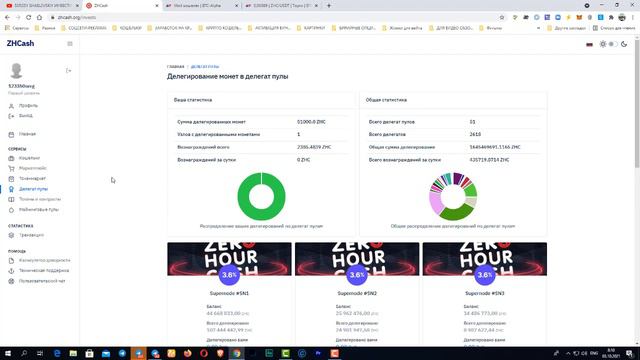Reload the page with the refresh icon
640x360 pixels.
[29, 18]
